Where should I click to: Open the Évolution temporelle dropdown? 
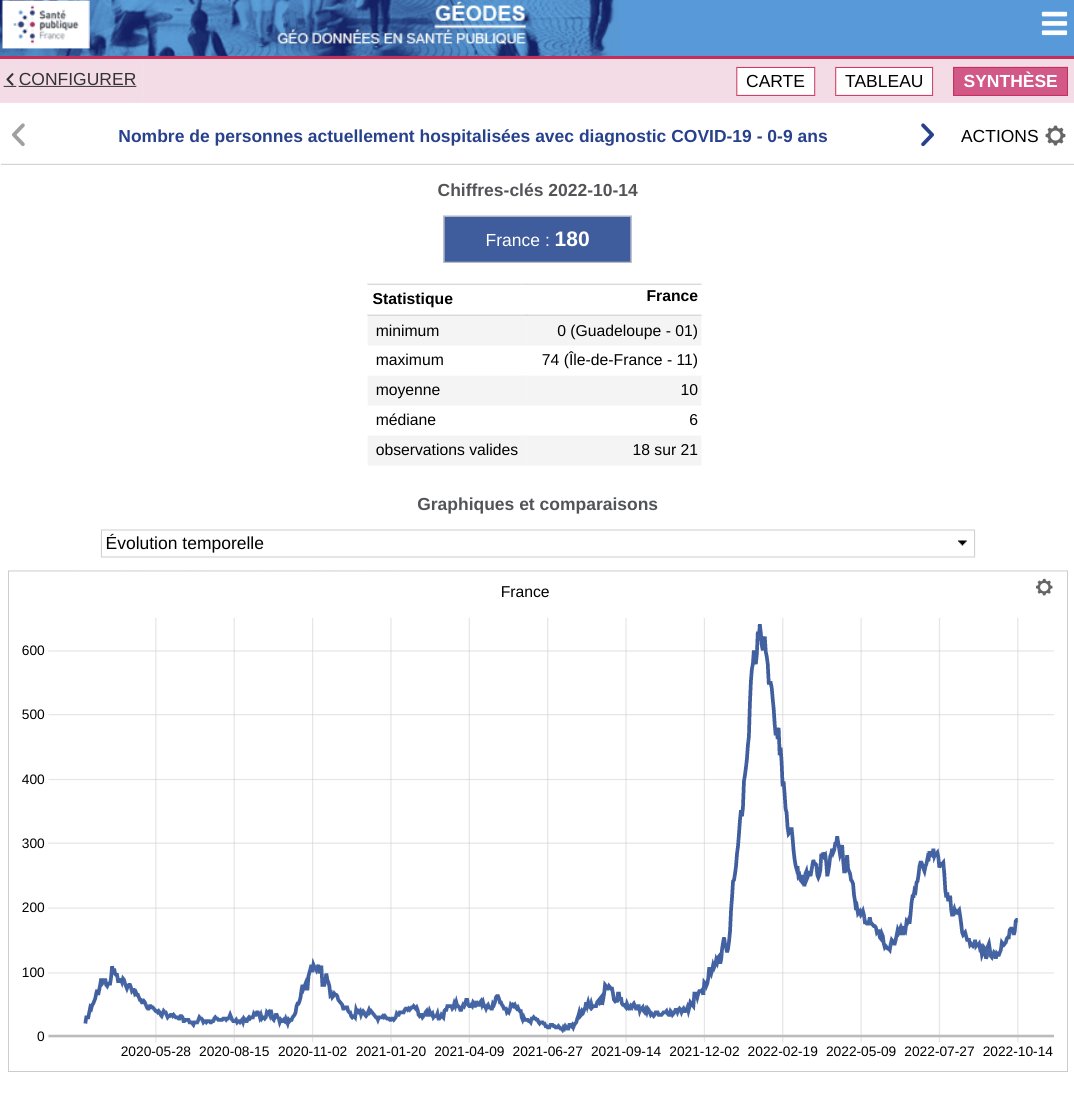point(537,543)
